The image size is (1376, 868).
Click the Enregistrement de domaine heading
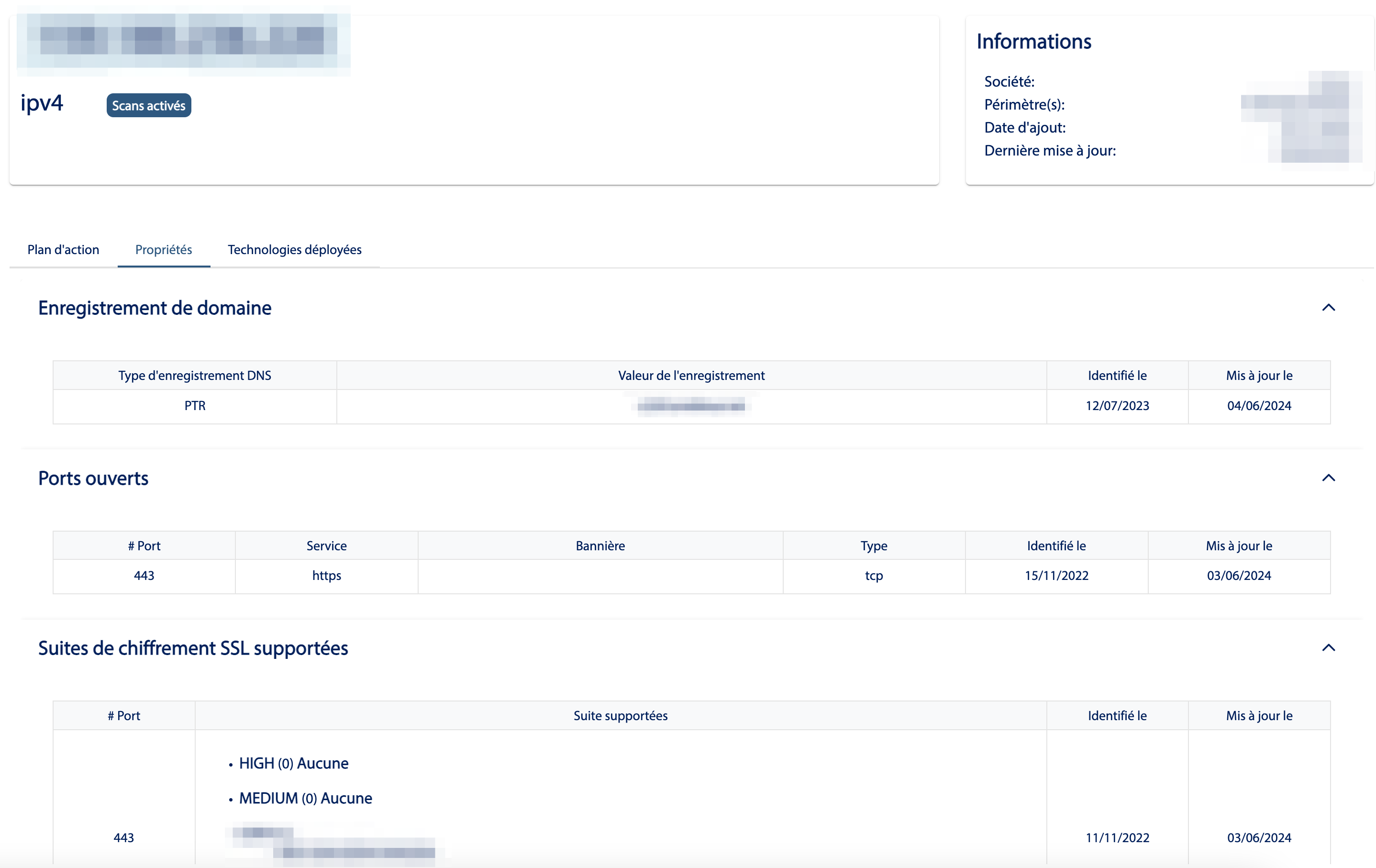click(154, 308)
